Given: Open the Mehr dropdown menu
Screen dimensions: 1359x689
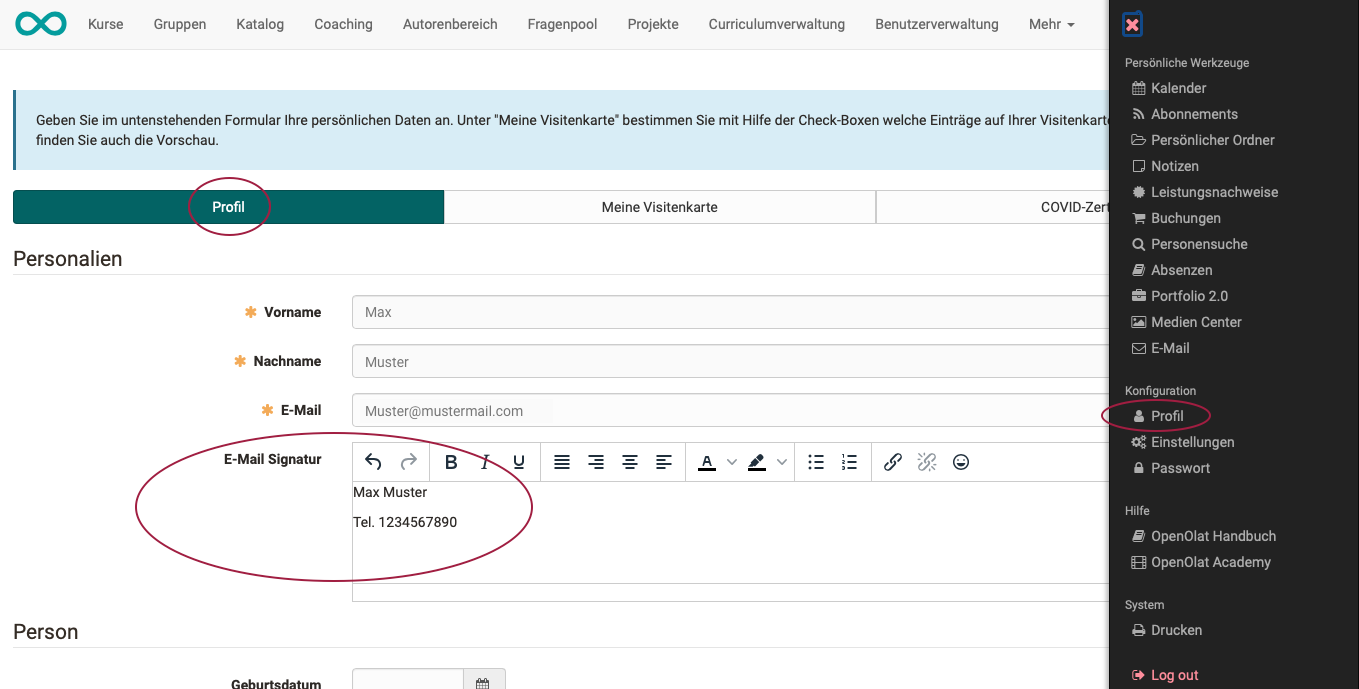Looking at the screenshot, I should tap(1051, 24).
